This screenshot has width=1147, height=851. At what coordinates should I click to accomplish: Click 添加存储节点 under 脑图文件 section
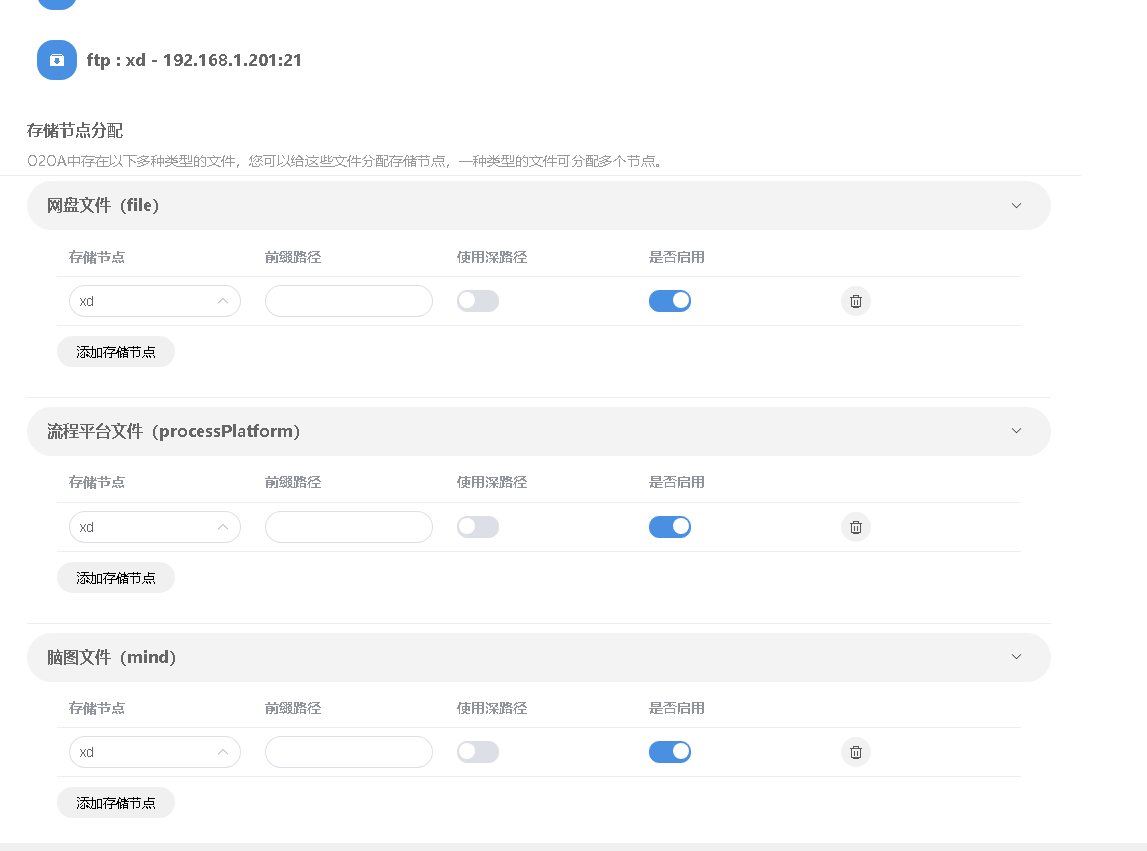point(116,803)
